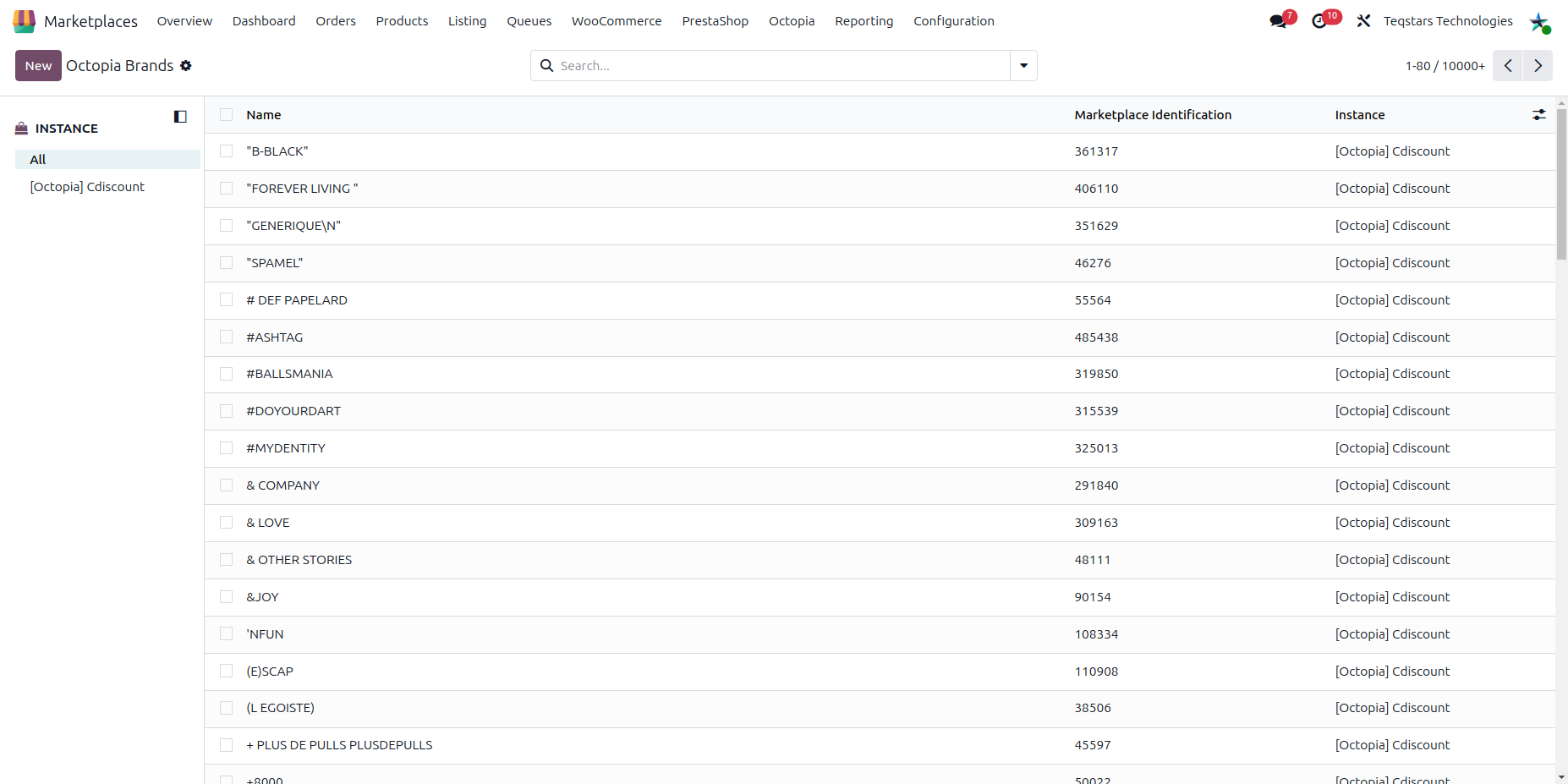Check the &JOY brand row
This screenshot has width=1568, height=784.
(226, 597)
